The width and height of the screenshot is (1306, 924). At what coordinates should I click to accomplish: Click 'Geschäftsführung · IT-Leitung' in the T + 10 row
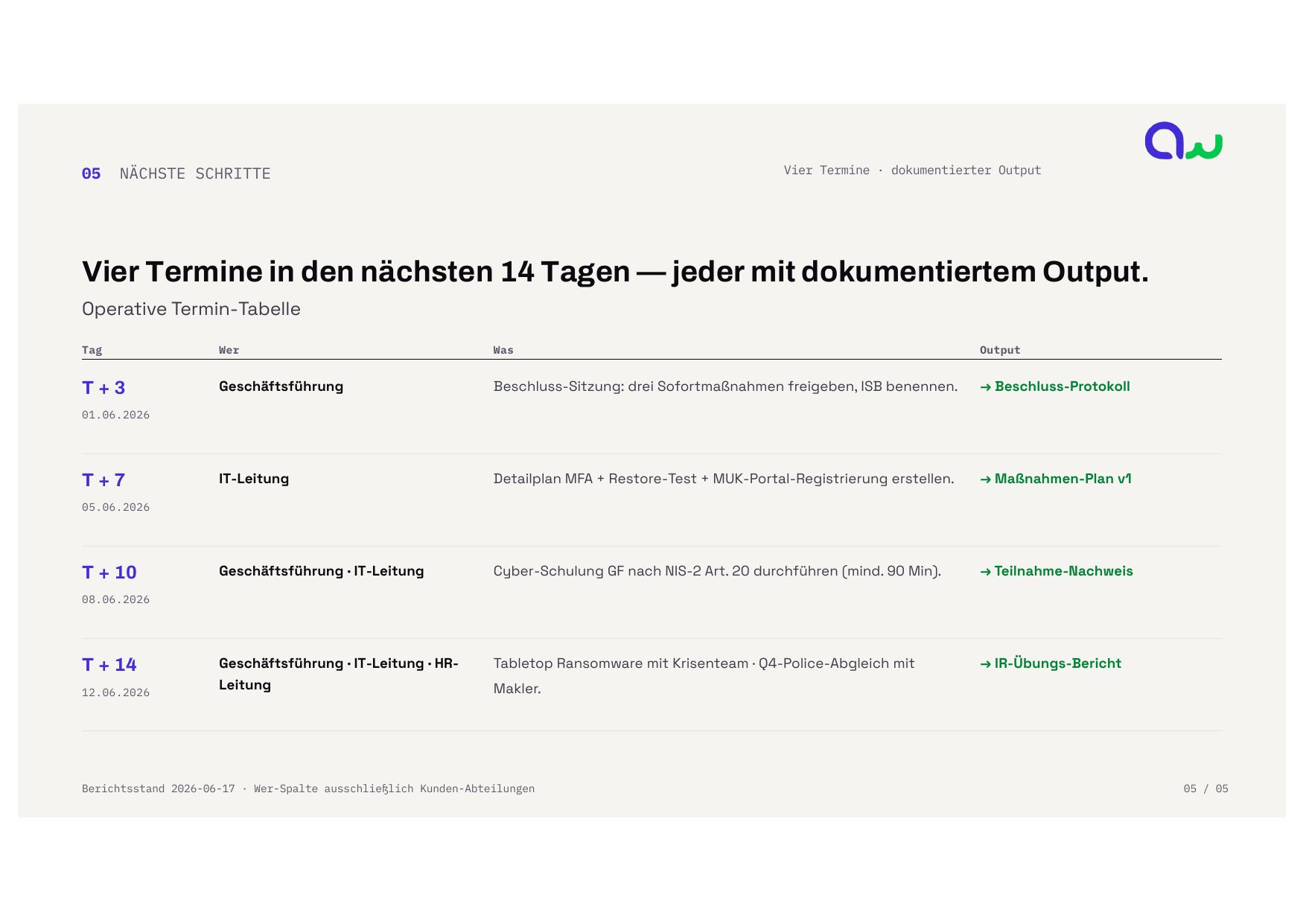click(322, 571)
